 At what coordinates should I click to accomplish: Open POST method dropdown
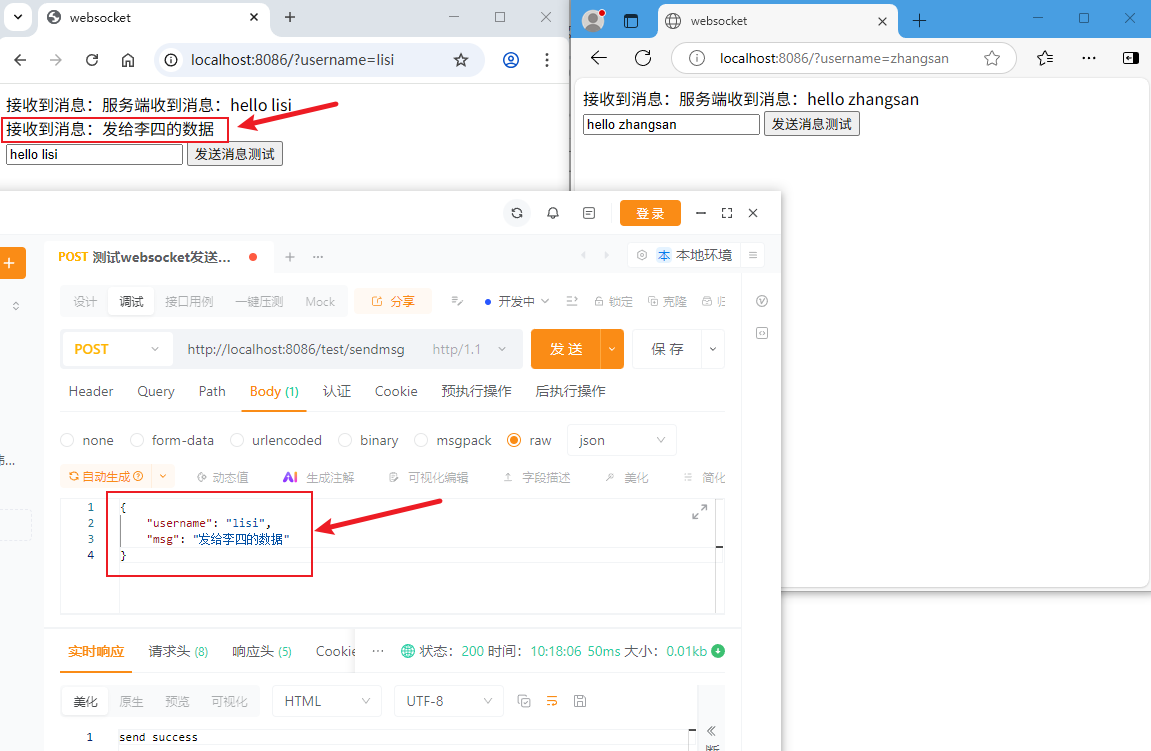click(x=117, y=349)
